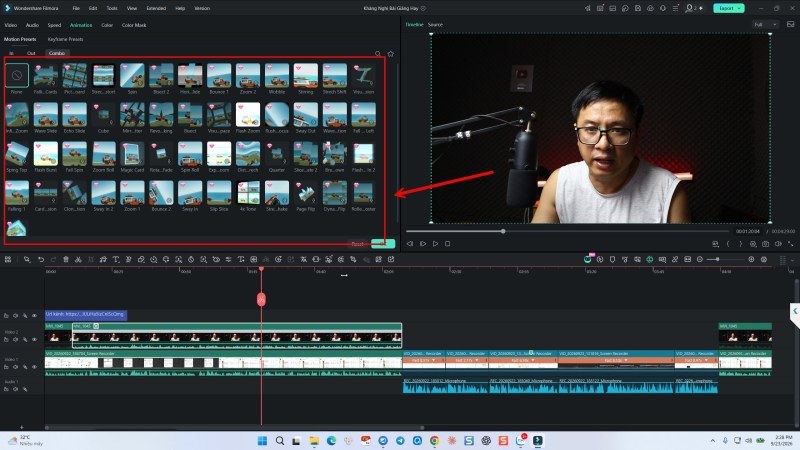Expand the side panel blue chevron at right edge
This screenshot has height=450, width=800.
pos(795,311)
